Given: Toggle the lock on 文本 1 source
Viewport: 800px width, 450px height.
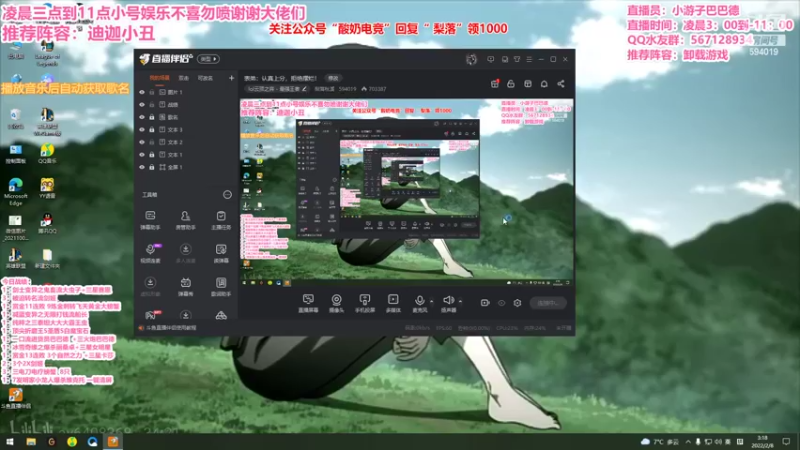Looking at the screenshot, I should (152, 155).
